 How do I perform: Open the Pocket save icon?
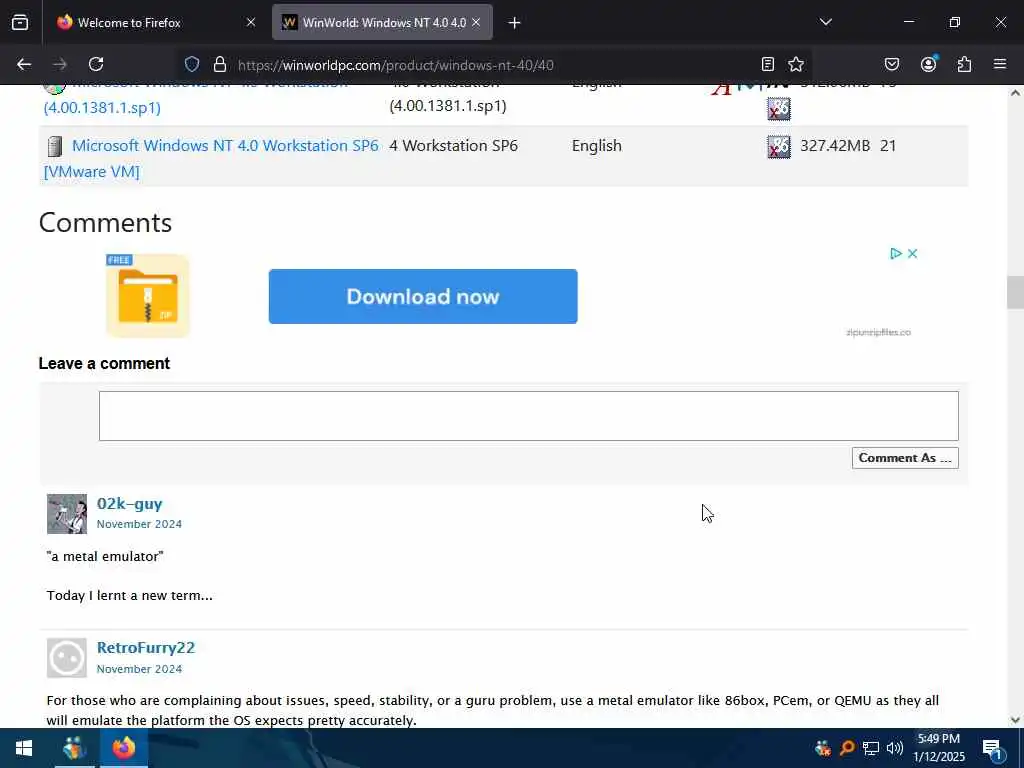pos(892,64)
